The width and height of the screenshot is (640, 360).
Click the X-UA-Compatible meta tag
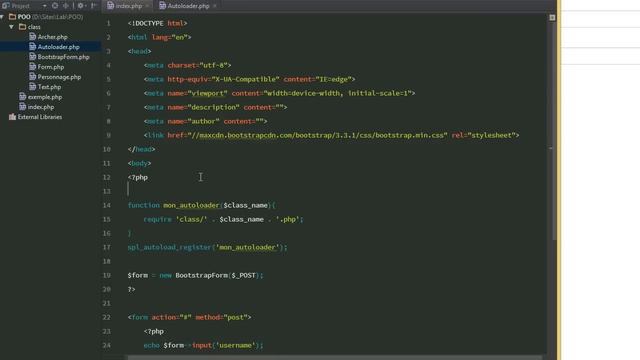249,79
